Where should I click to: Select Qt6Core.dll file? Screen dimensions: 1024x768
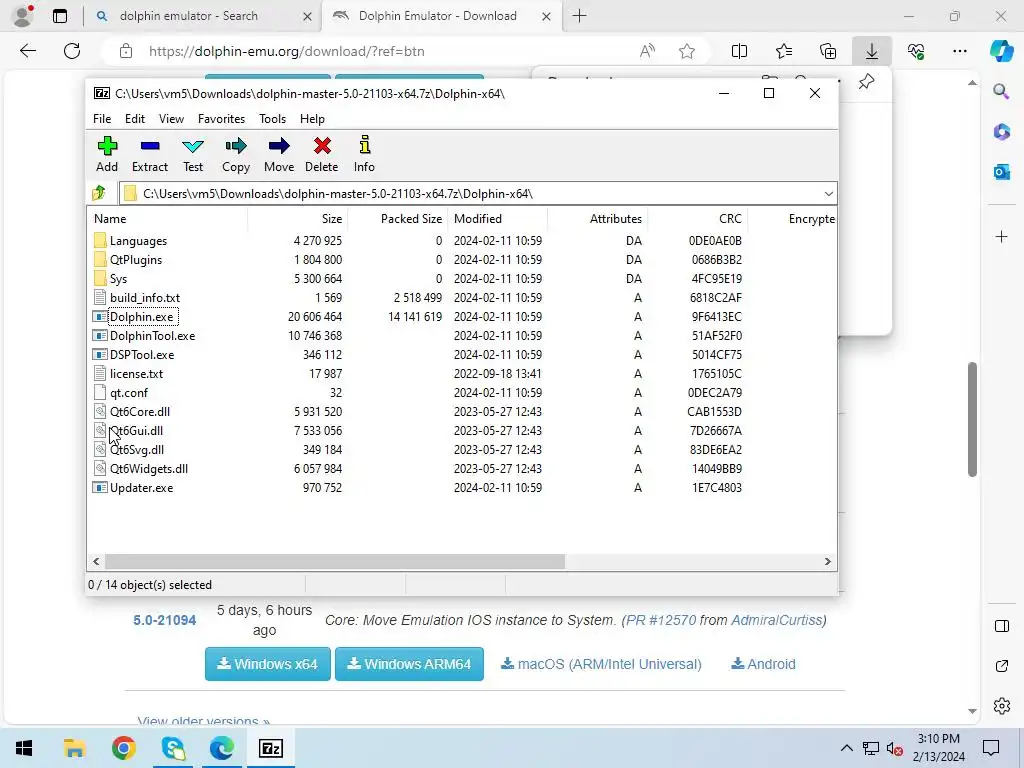pyautogui.click(x=140, y=411)
